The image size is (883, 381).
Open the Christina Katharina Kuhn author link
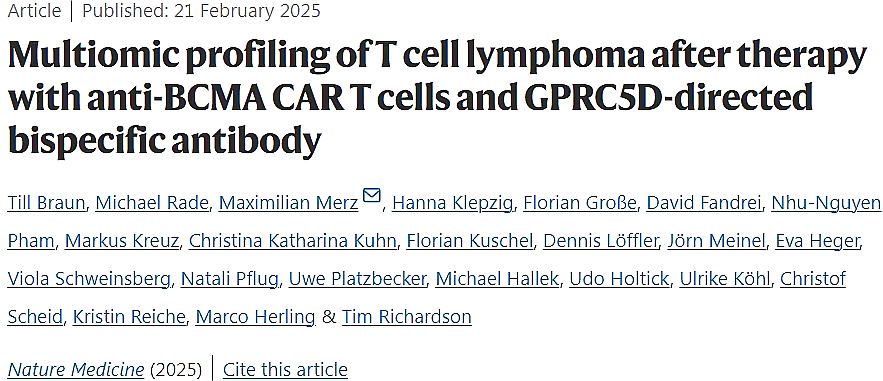coord(293,241)
